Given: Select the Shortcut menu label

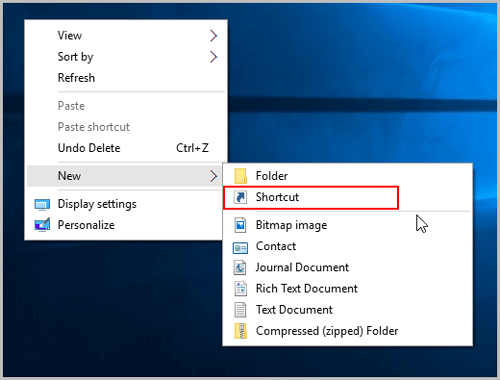Looking at the screenshot, I should point(277,197).
